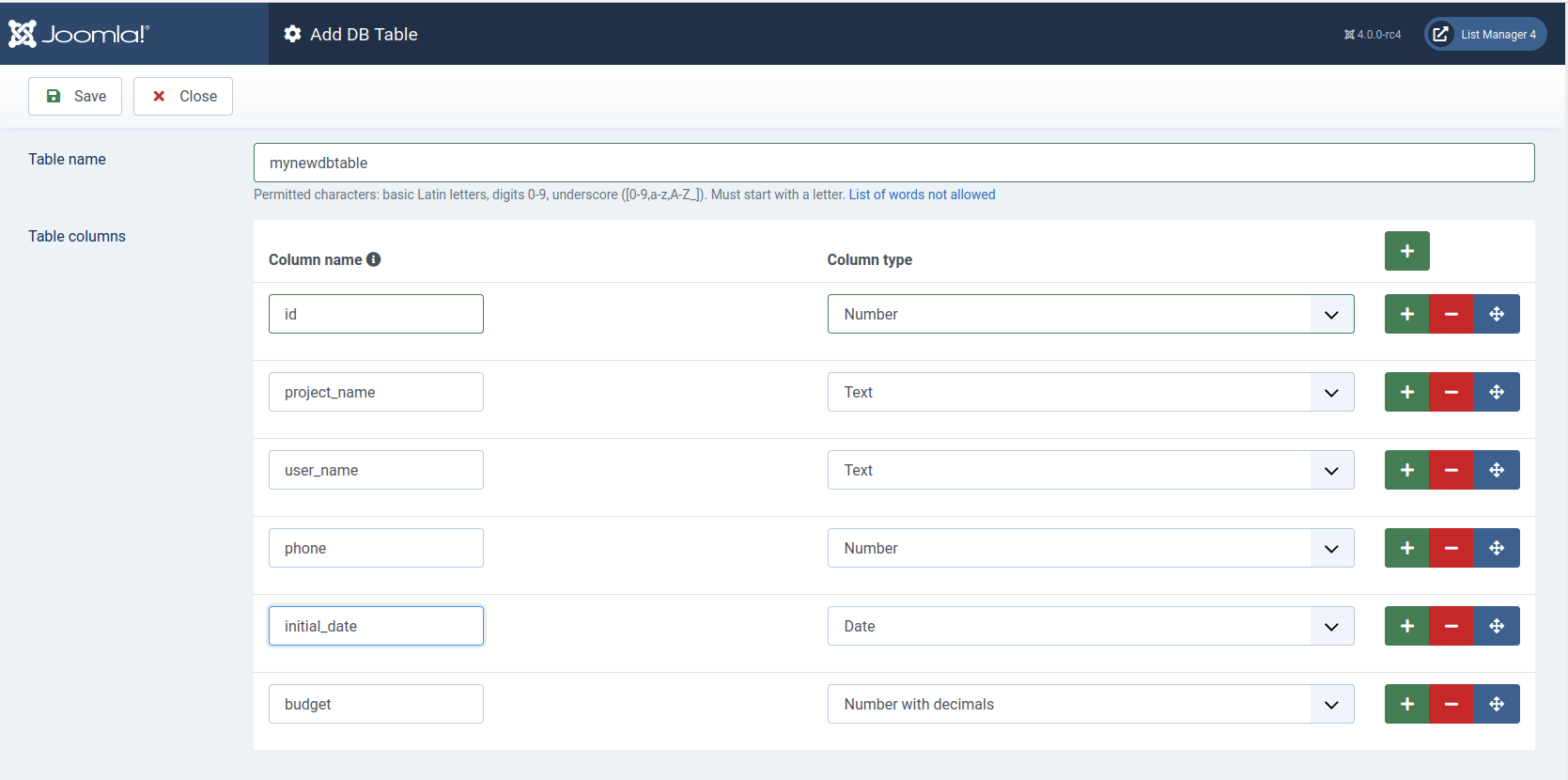Viewport: 1568px width, 780px height.
Task: Click the Column name info icon
Action: tap(373, 259)
